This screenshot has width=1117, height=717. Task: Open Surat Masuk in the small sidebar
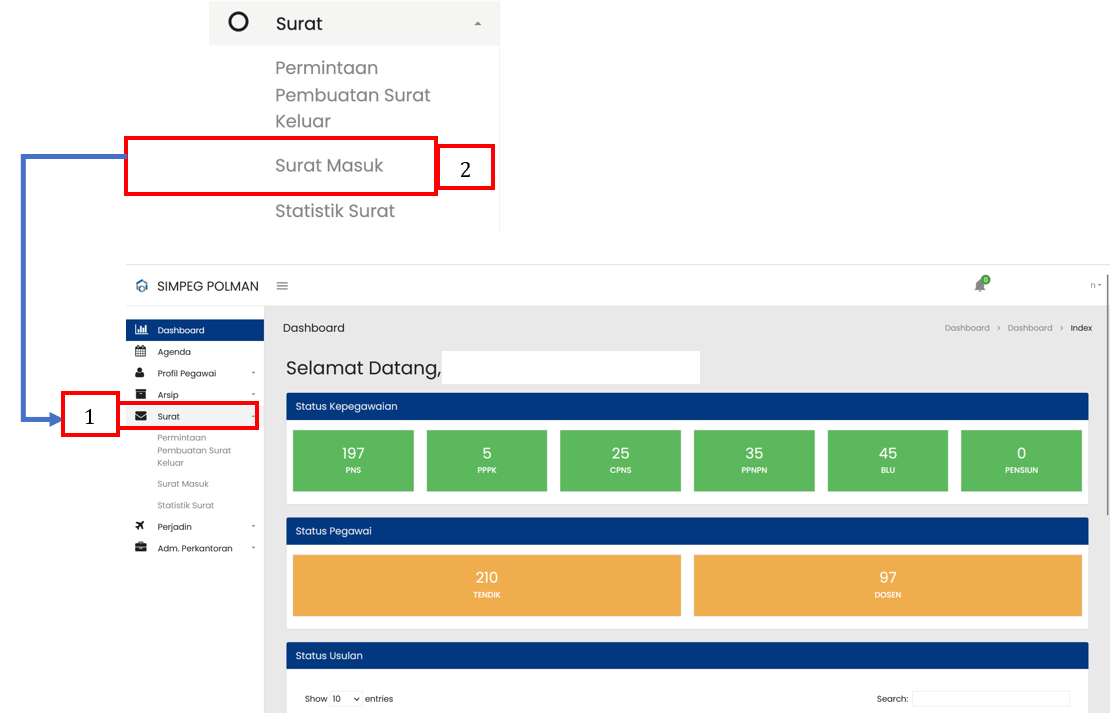click(x=183, y=484)
